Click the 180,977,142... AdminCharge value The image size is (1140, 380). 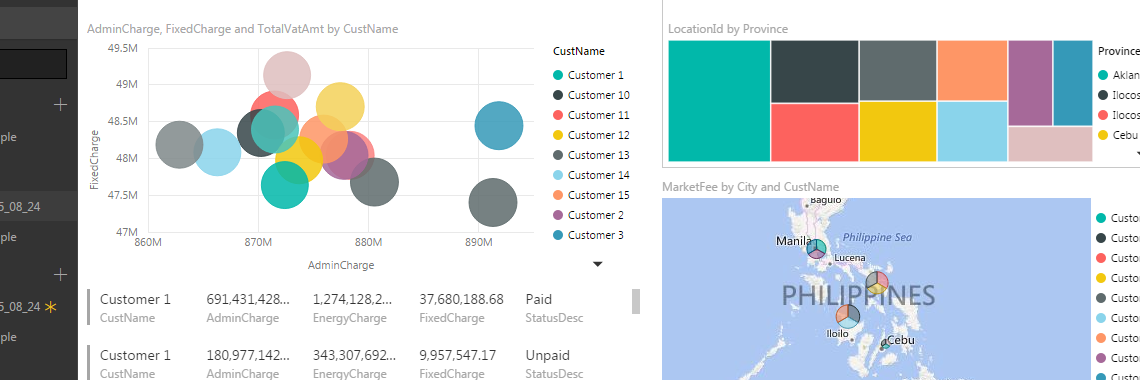pos(248,355)
